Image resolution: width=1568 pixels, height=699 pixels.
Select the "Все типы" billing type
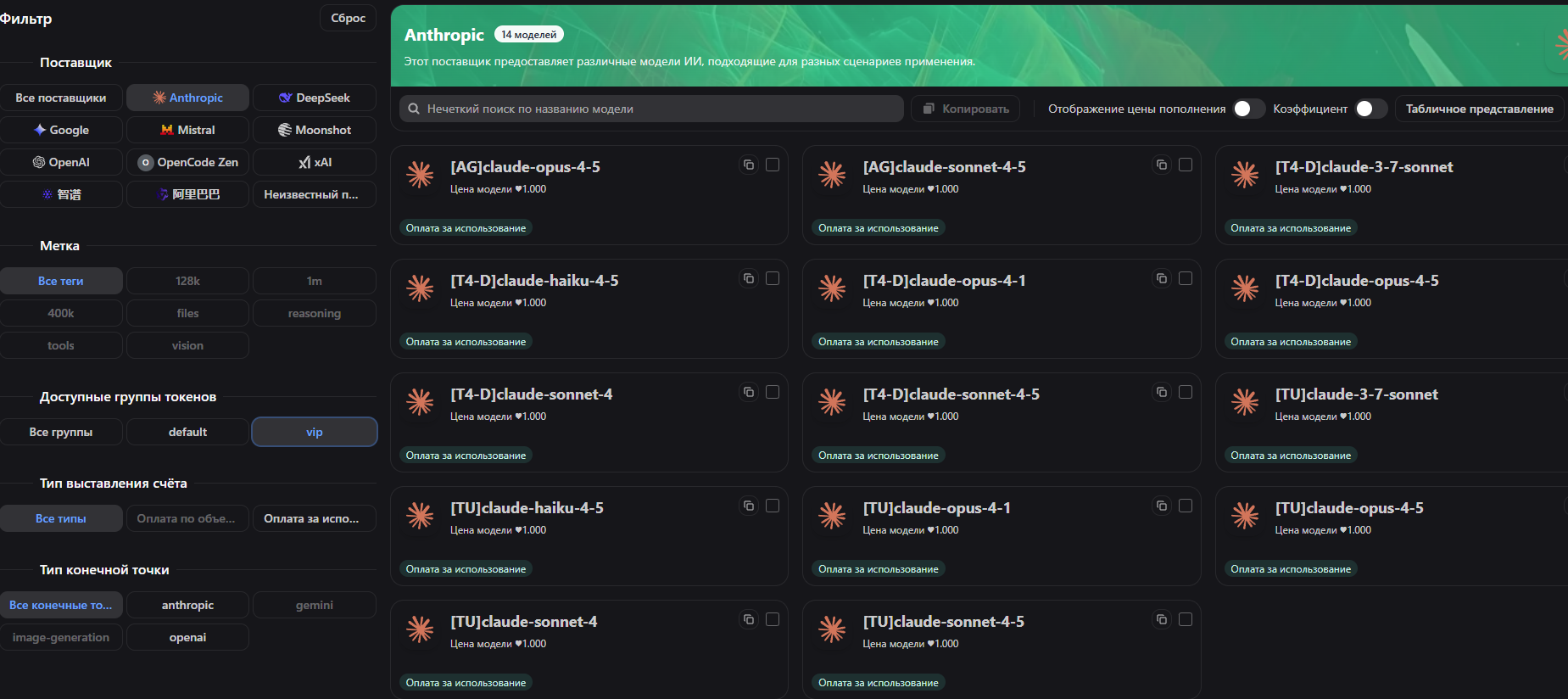point(61,518)
